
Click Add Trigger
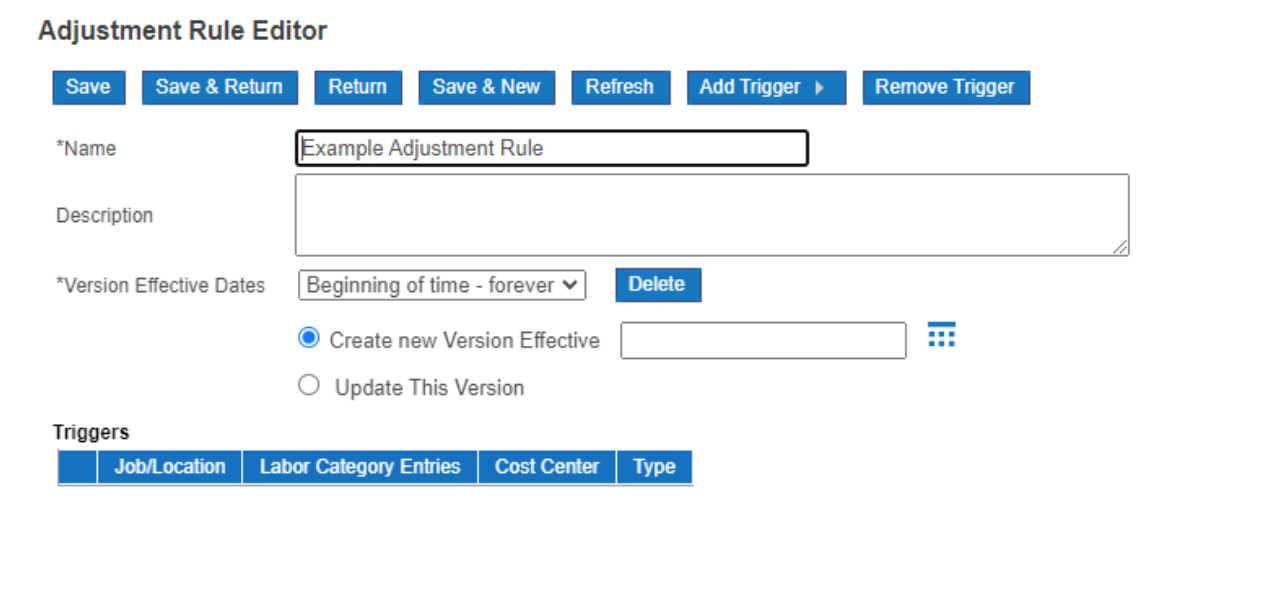(x=755, y=87)
